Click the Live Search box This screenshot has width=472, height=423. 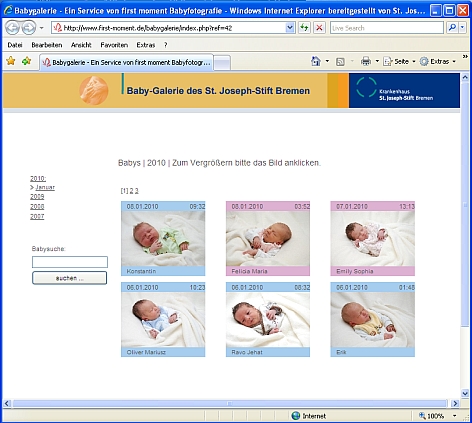pos(387,28)
